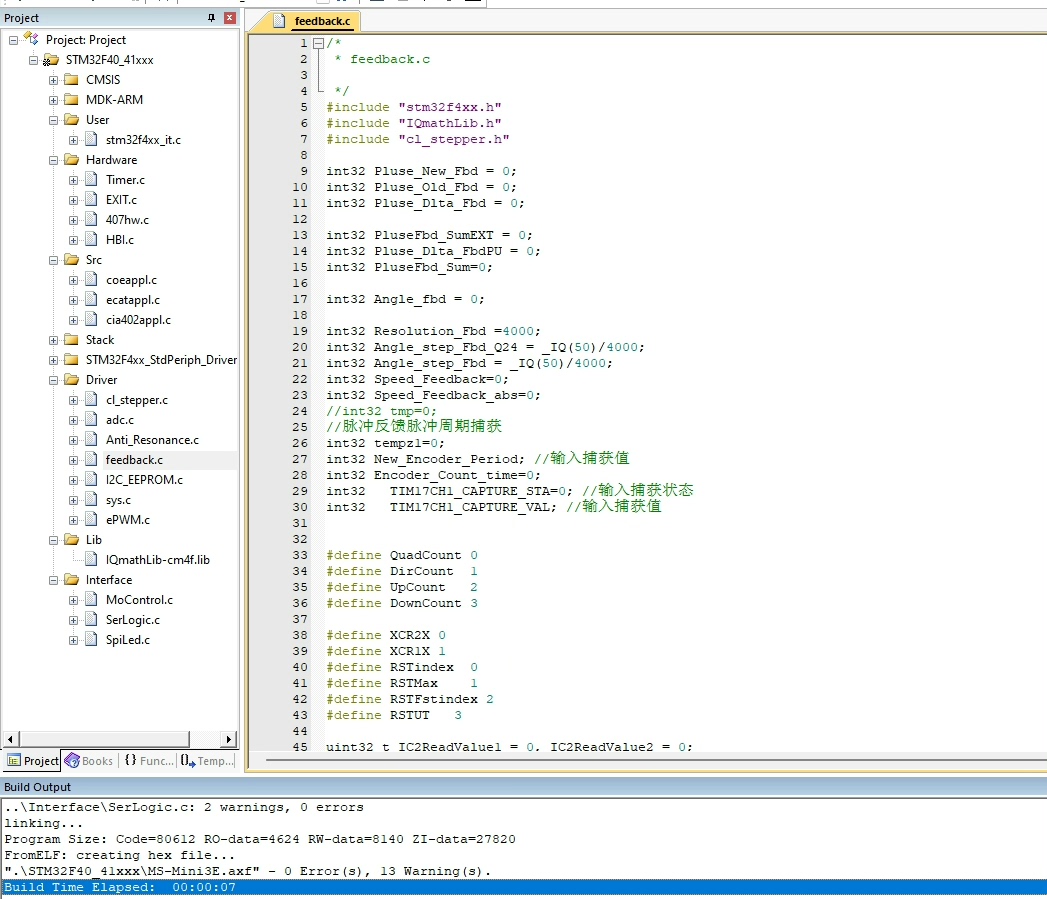
Task: Select the CMSIS folder icon
Action: (x=71, y=79)
